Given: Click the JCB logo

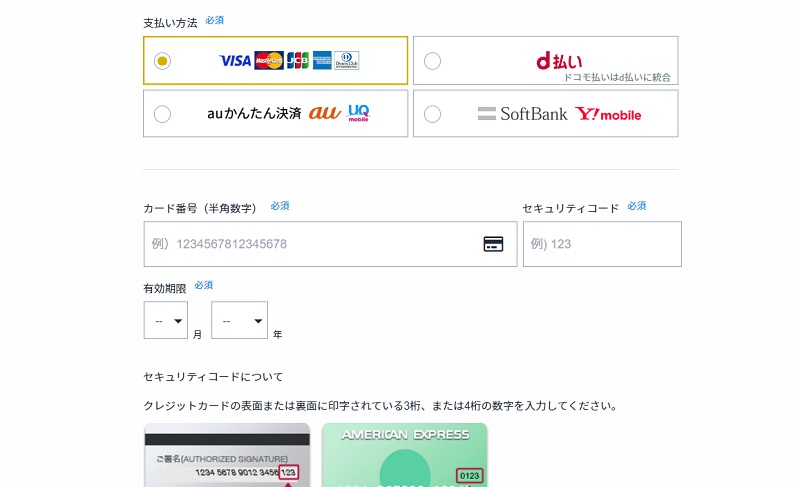Looking at the screenshot, I should click(x=298, y=61).
